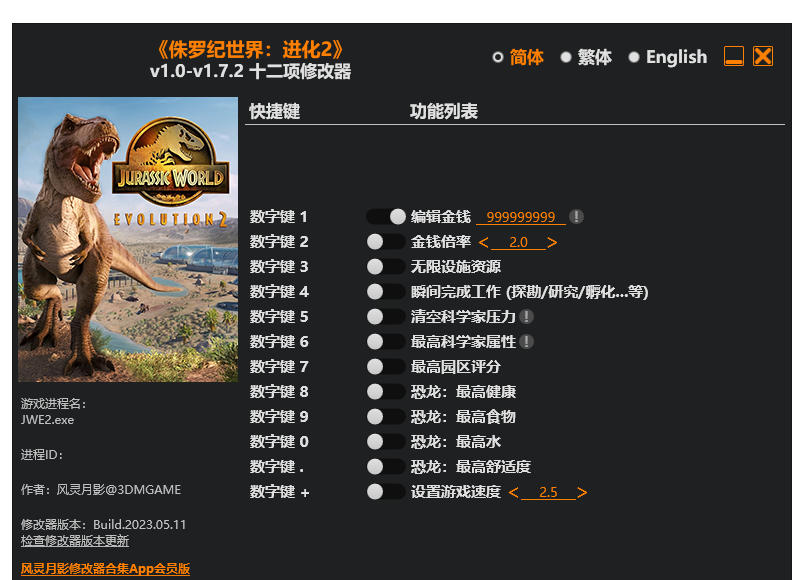Select English language radio button
The image size is (805, 580).
click(634, 57)
